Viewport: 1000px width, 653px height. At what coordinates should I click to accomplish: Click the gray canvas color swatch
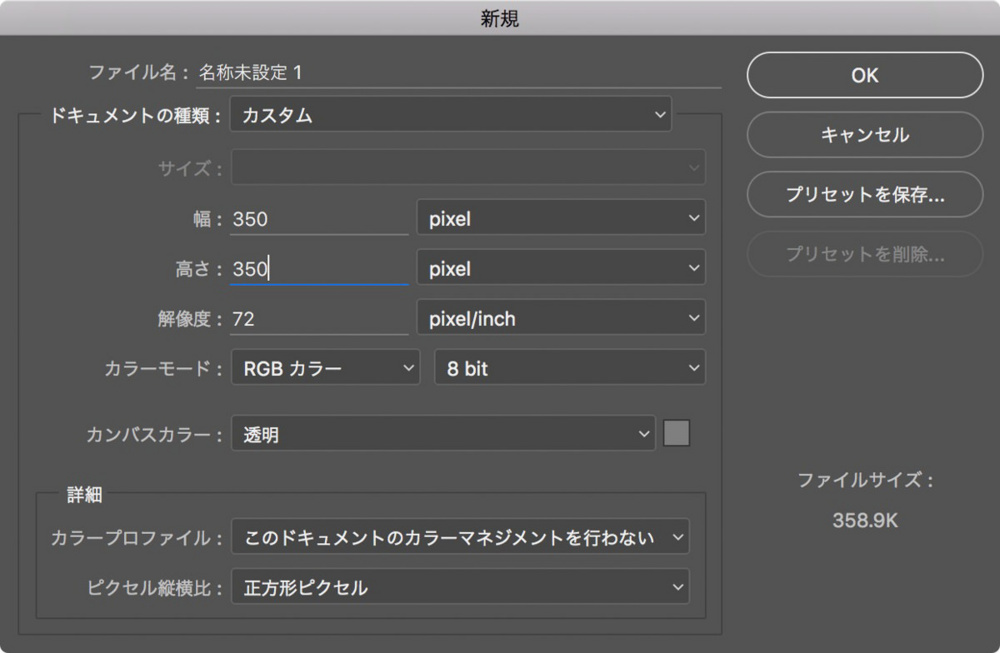click(x=677, y=433)
